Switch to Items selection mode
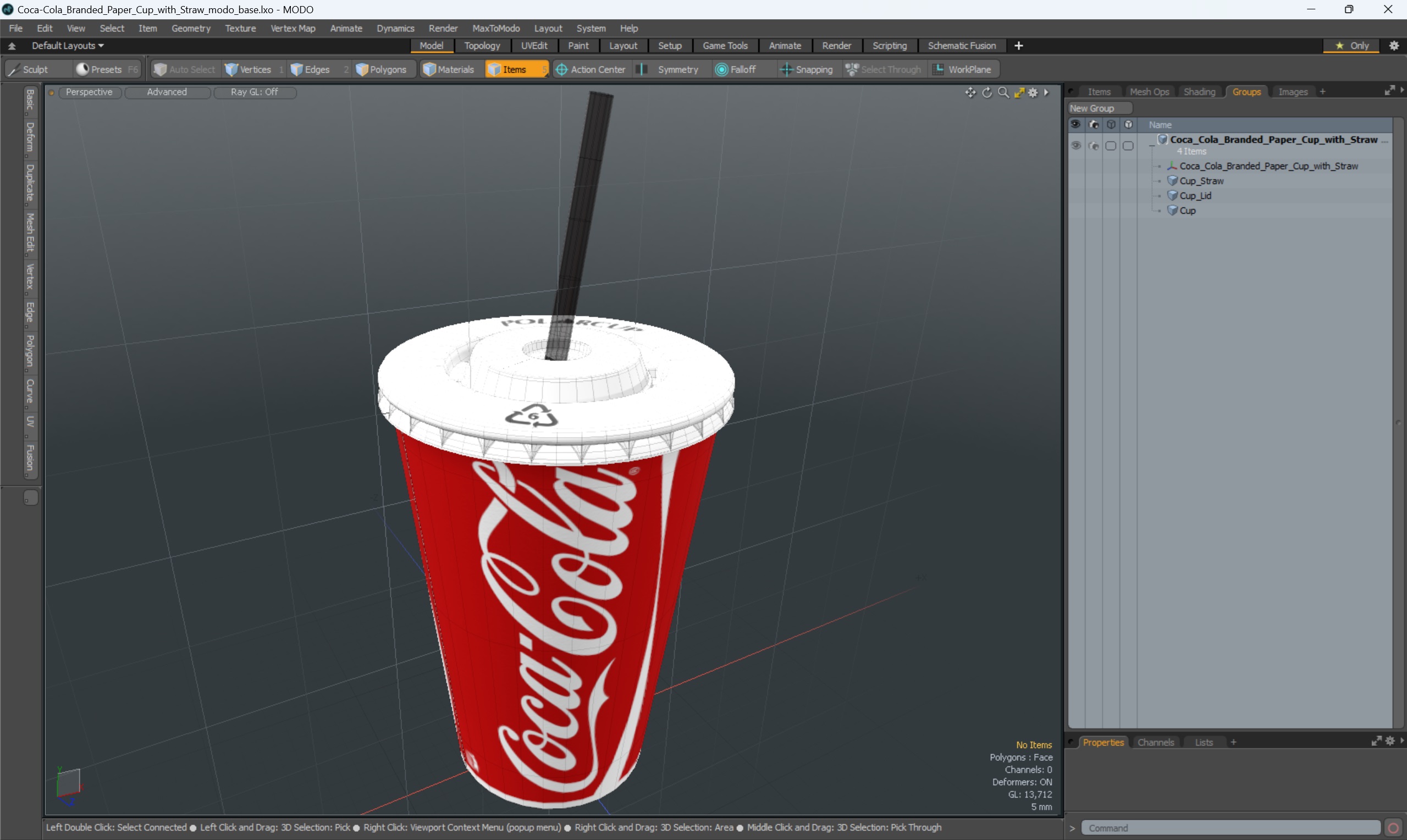Image resolution: width=1407 pixels, height=840 pixels. tap(516, 69)
